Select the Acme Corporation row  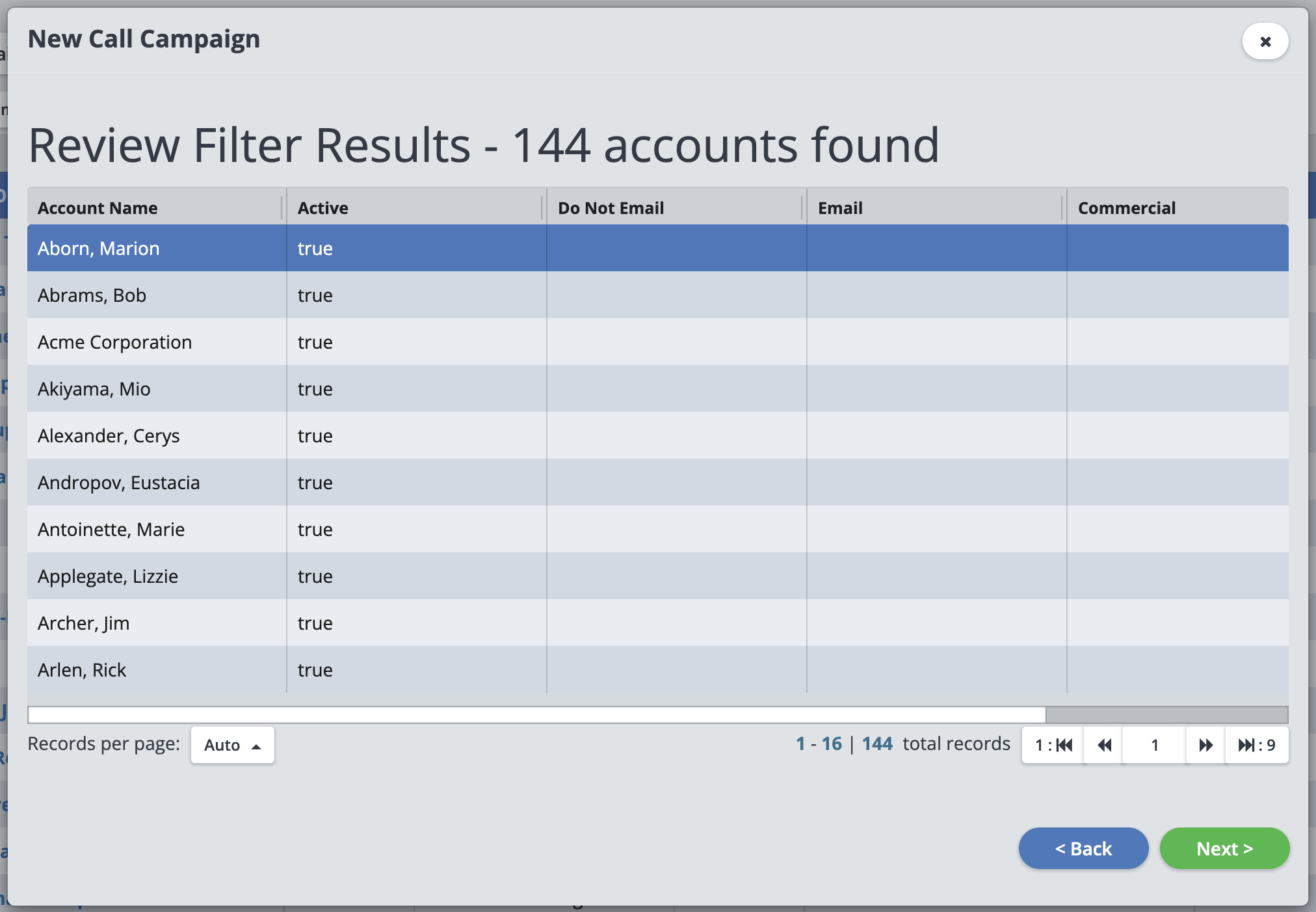pos(114,342)
